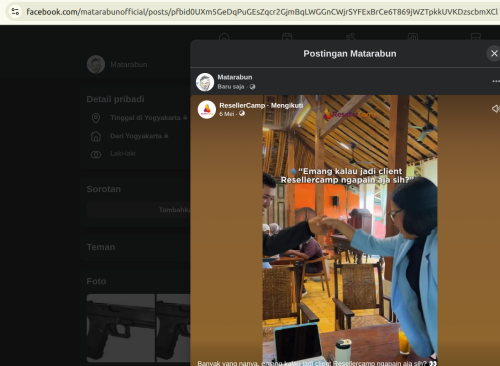Open the Teman section heading
Viewport: 500px width, 366px height.
(101, 247)
